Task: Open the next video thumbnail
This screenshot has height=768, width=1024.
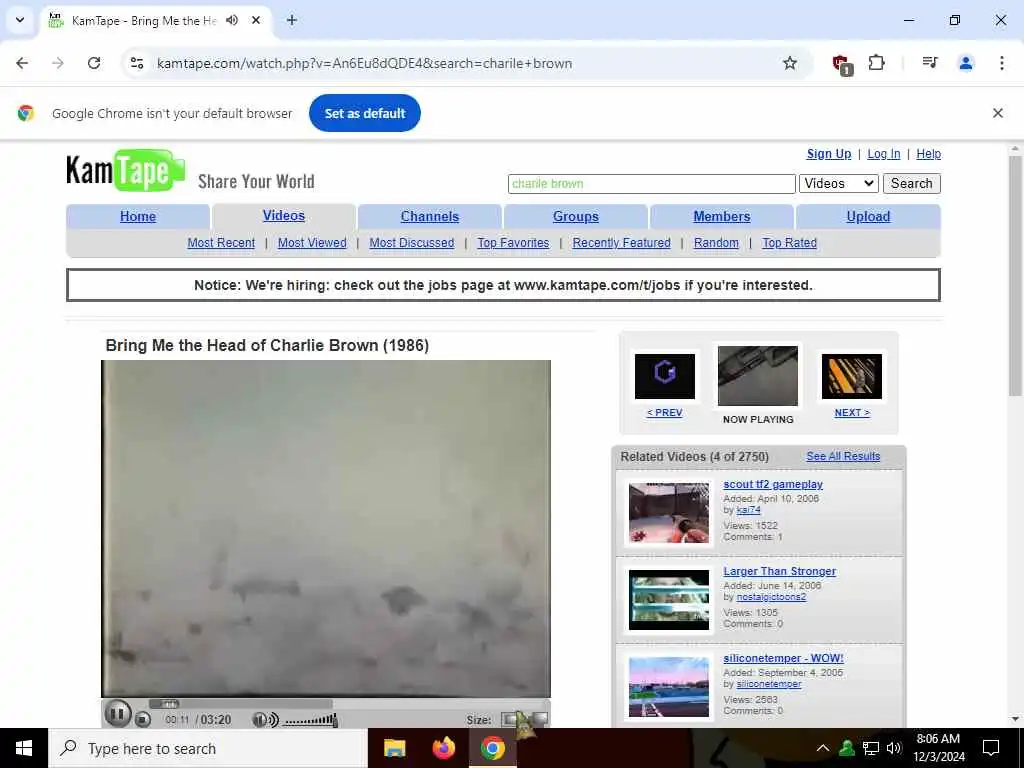Action: click(x=852, y=376)
